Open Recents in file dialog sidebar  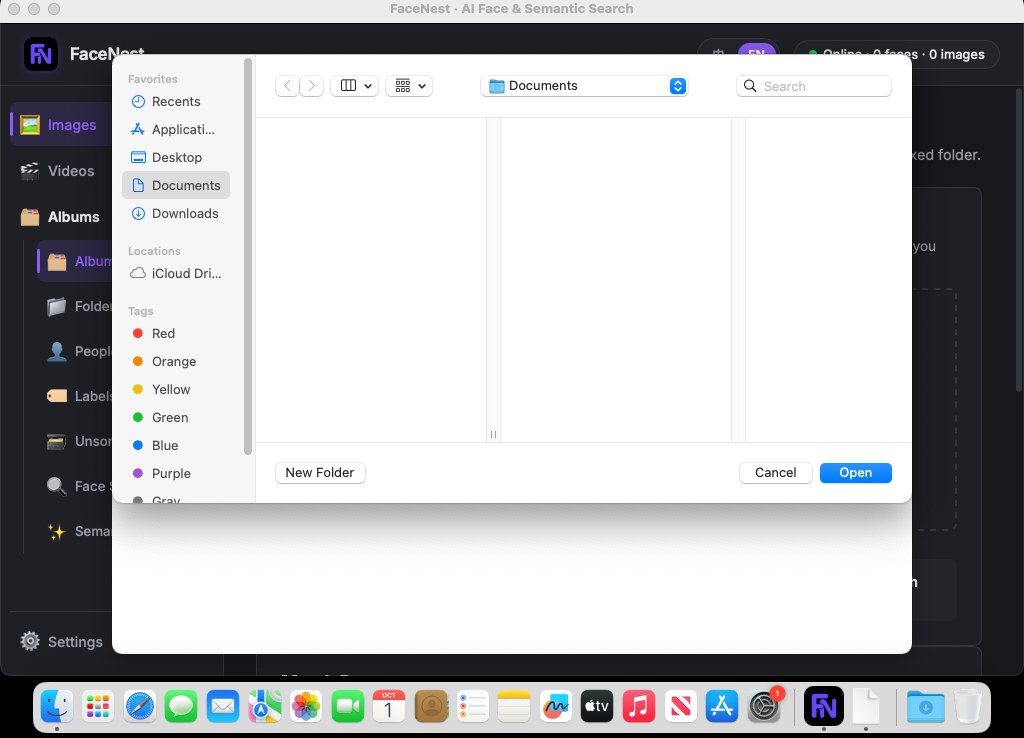[176, 101]
